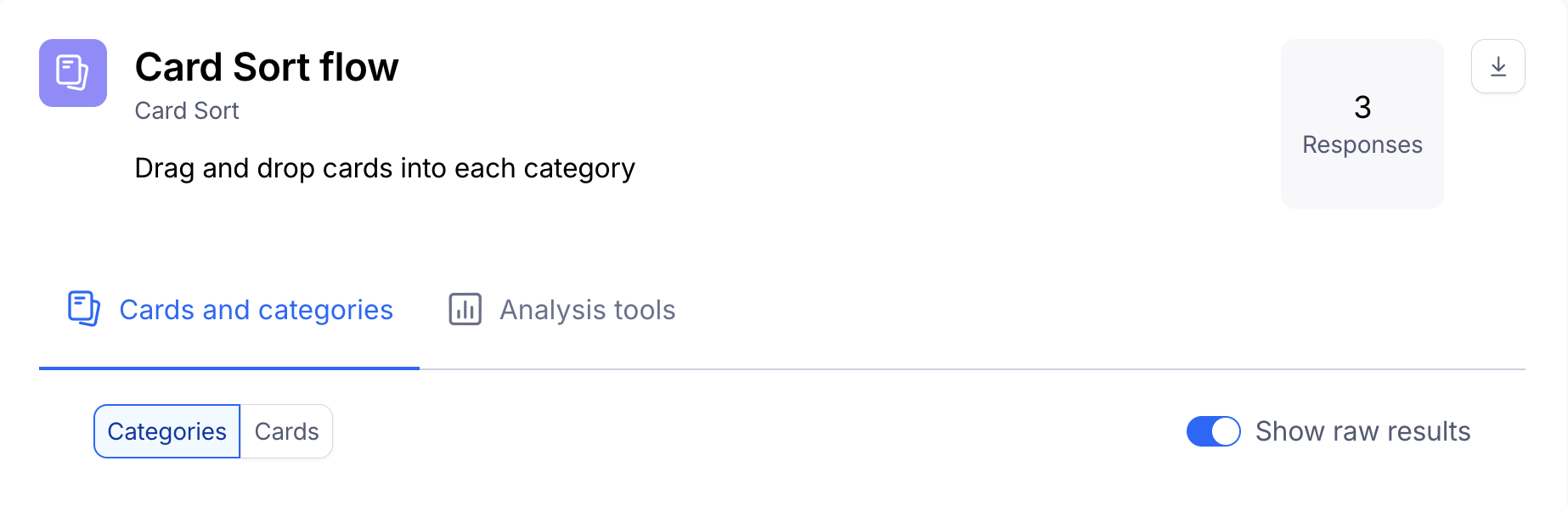The image size is (1568, 506).
Task: Click the blue underline of the active tab
Action: (229, 368)
